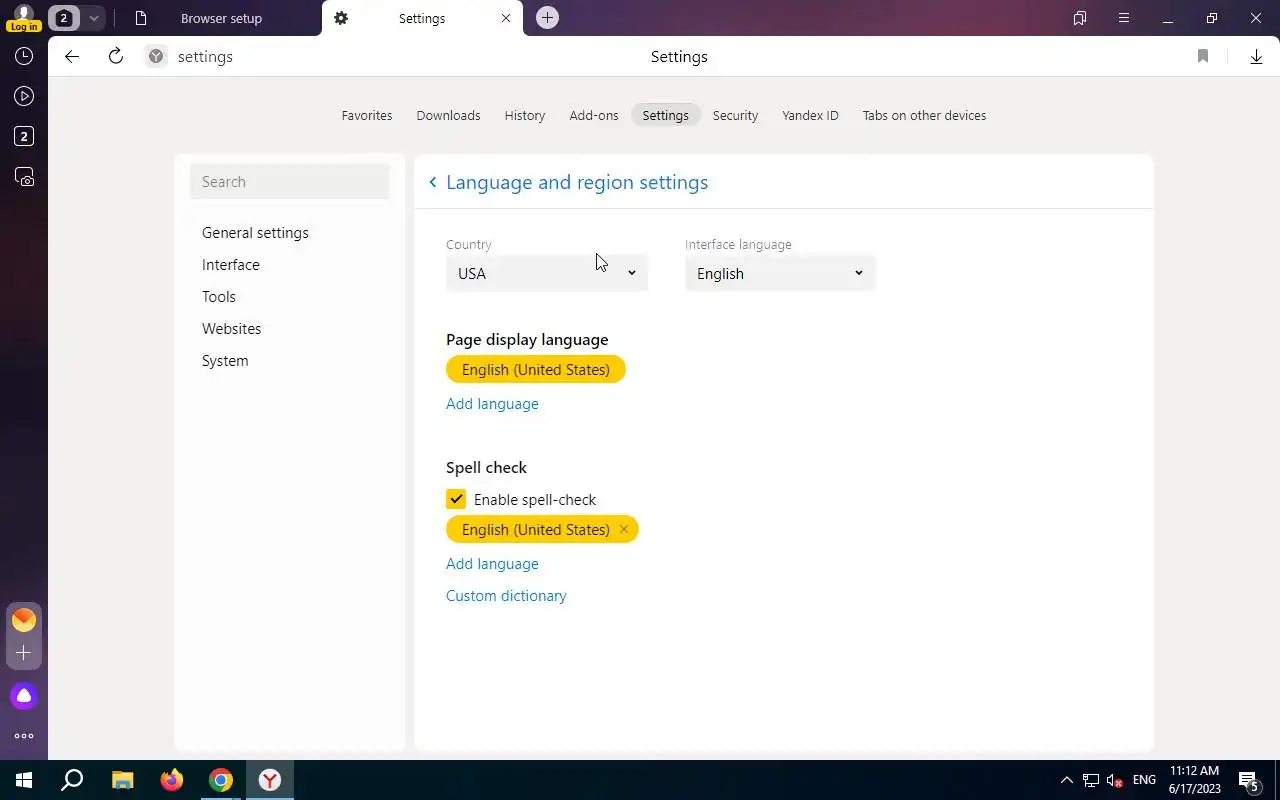Image resolution: width=1280 pixels, height=800 pixels.
Task: Remove English (United States) from spell check
Action: pyautogui.click(x=623, y=530)
